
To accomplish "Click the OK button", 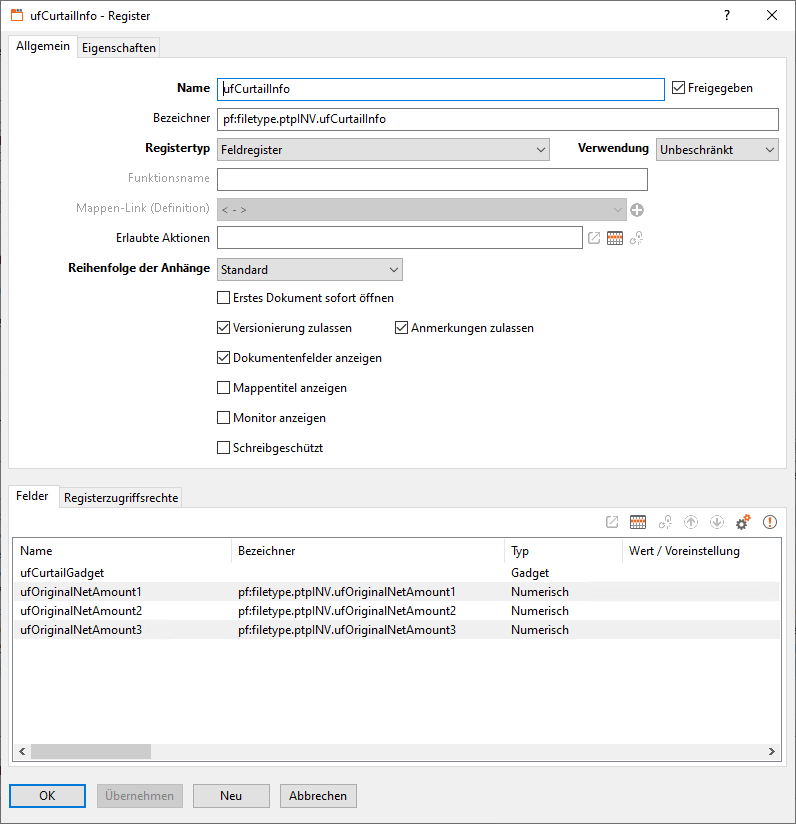I will [47, 796].
